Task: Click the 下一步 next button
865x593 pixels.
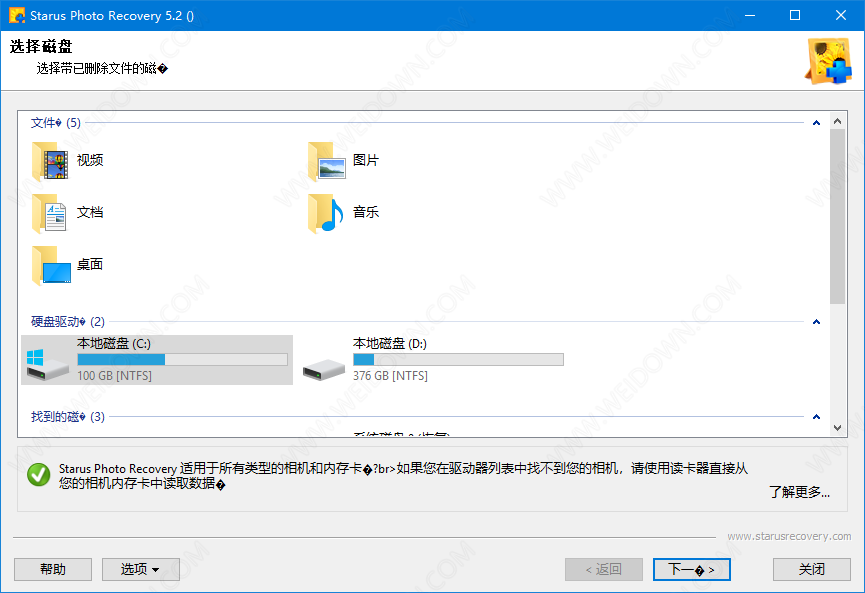Action: (x=692, y=569)
